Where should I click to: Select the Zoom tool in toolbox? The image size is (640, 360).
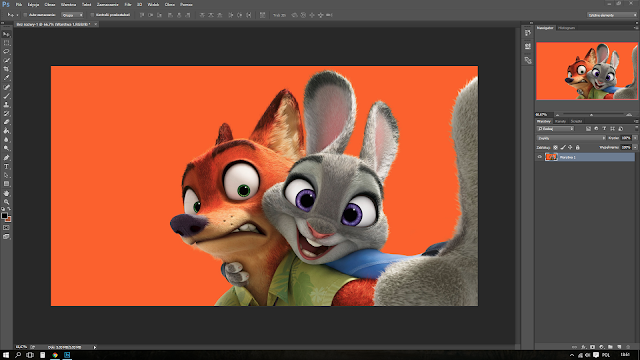(6, 202)
